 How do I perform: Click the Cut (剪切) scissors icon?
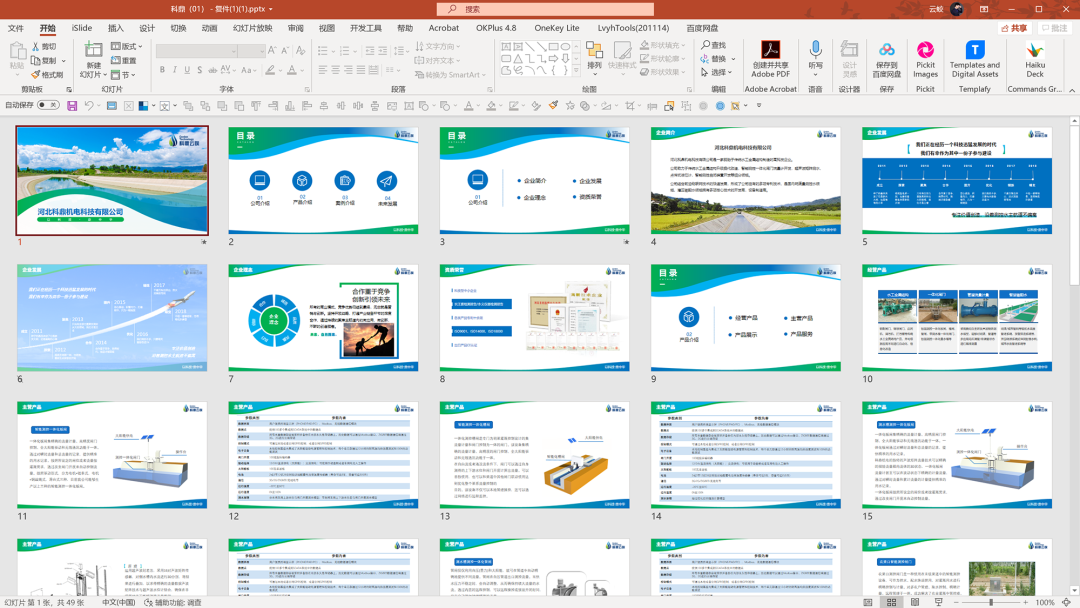35,47
